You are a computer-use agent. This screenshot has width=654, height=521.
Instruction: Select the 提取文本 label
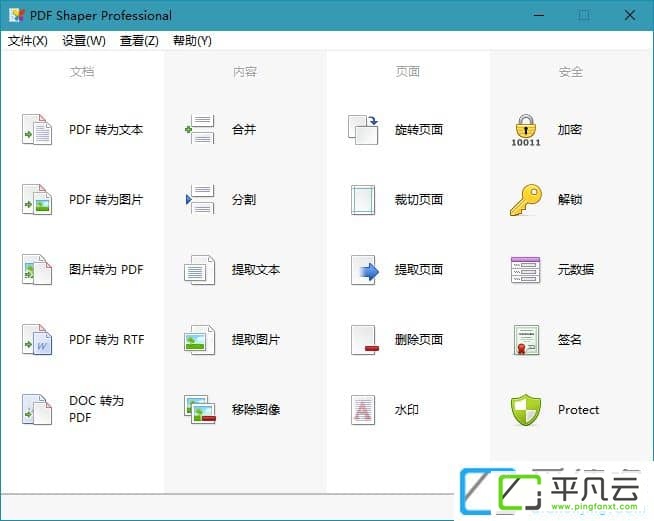(x=256, y=270)
